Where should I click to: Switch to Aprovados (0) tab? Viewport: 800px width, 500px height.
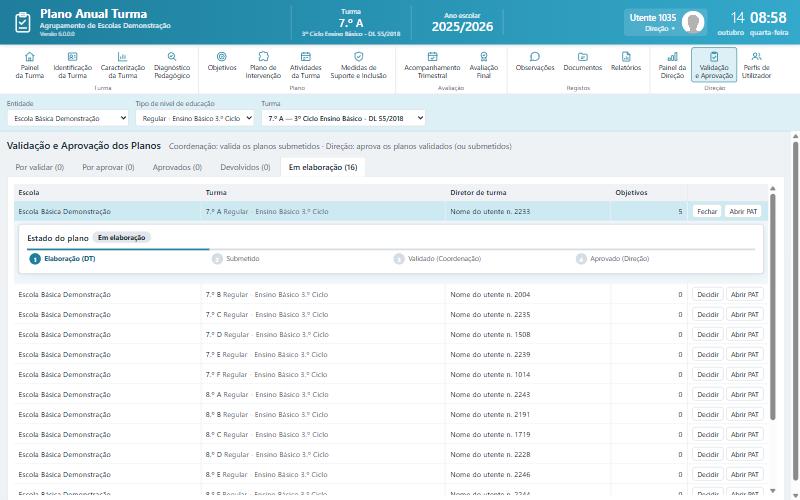click(177, 167)
